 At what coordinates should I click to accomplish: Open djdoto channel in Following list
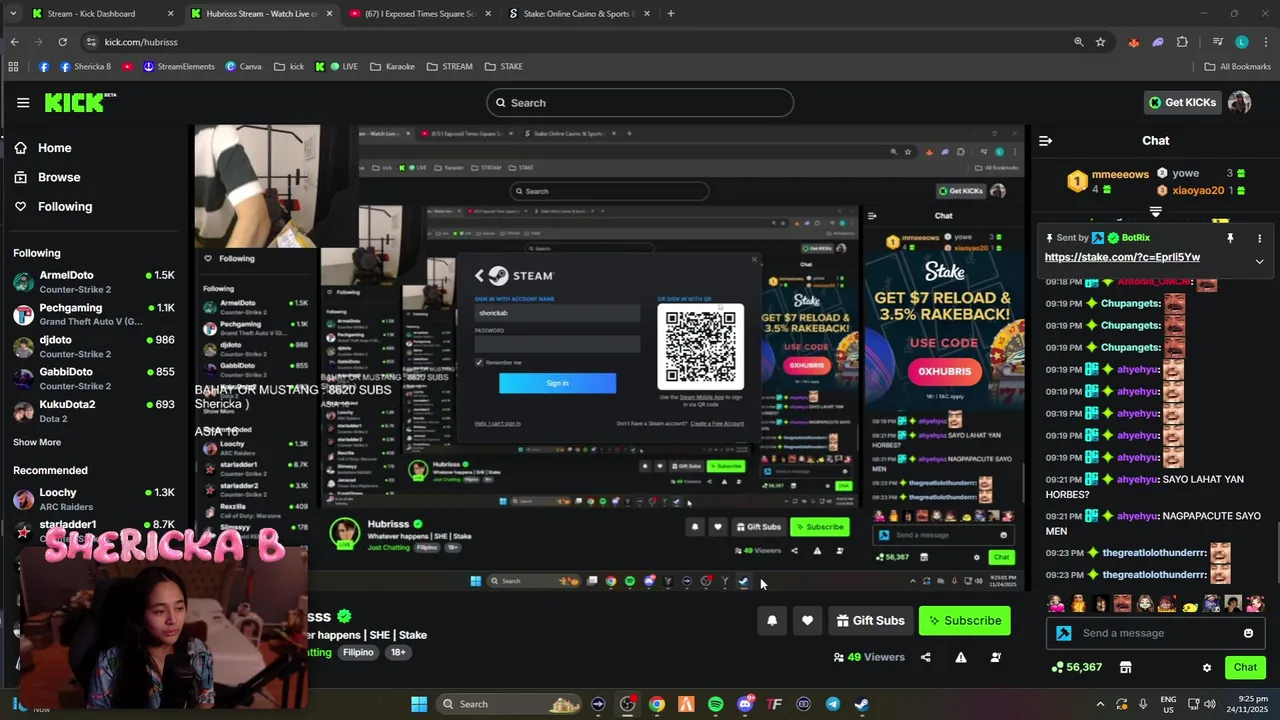point(94,346)
